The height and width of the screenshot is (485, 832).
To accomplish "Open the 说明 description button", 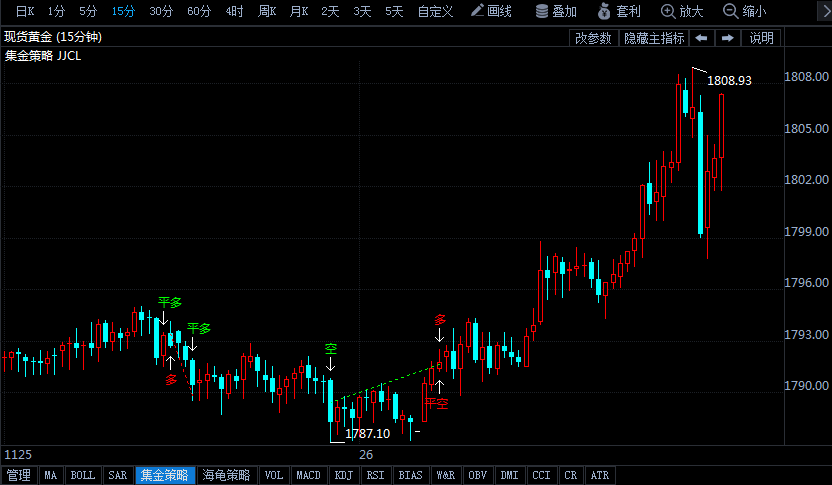I will tap(761, 38).
